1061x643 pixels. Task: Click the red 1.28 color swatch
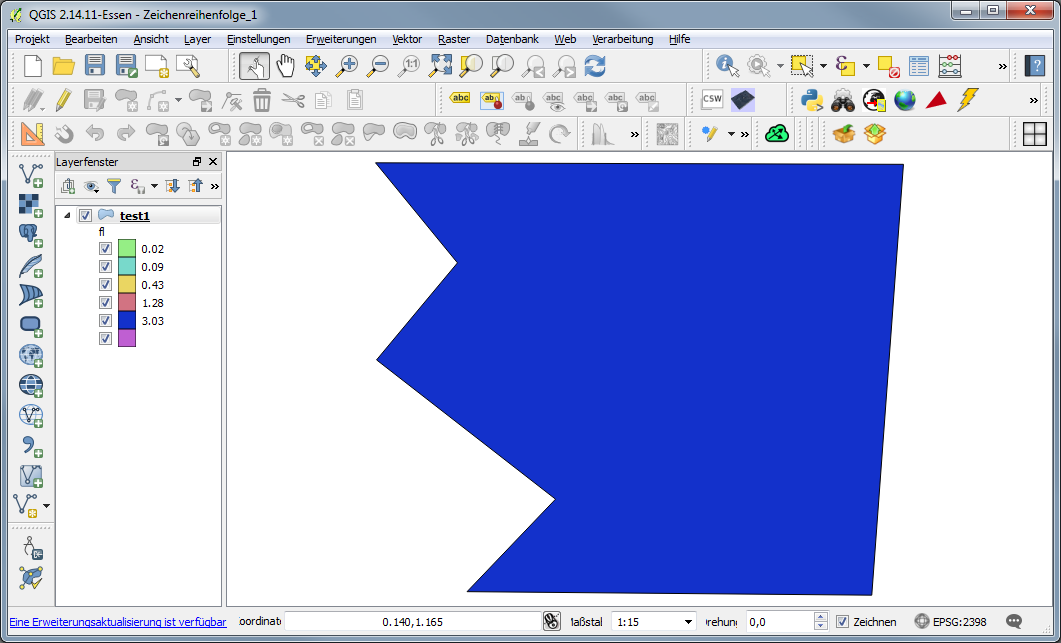127,303
